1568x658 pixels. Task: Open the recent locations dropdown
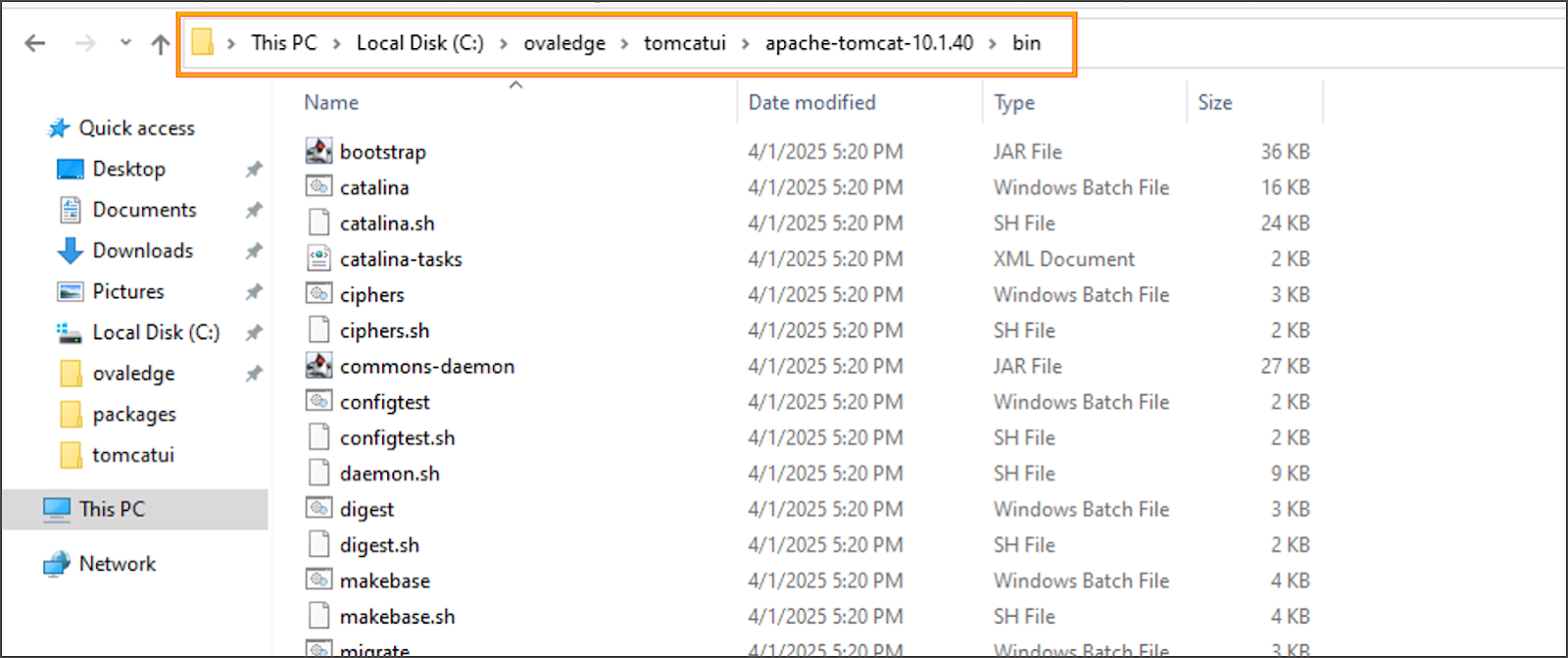point(125,43)
